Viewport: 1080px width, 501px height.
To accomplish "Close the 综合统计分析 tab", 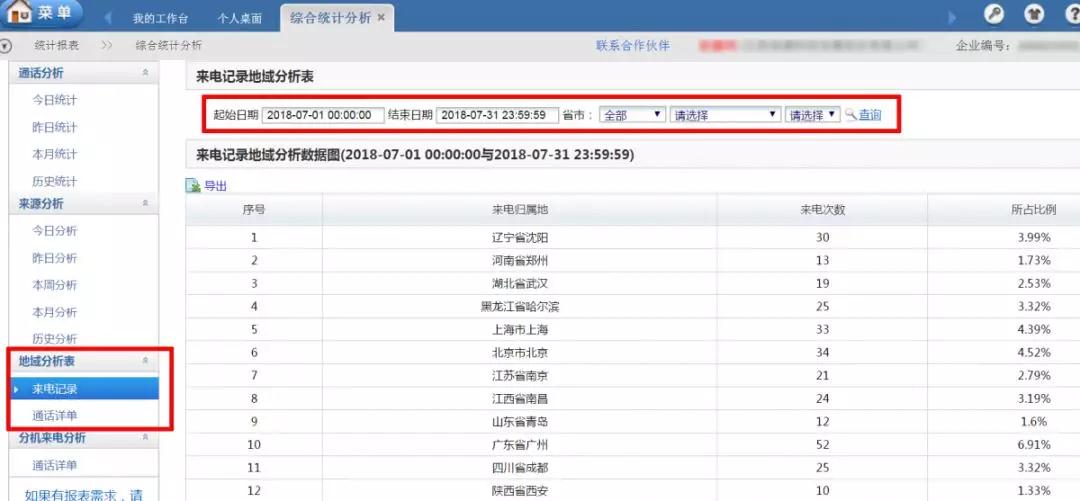I will tap(381, 18).
